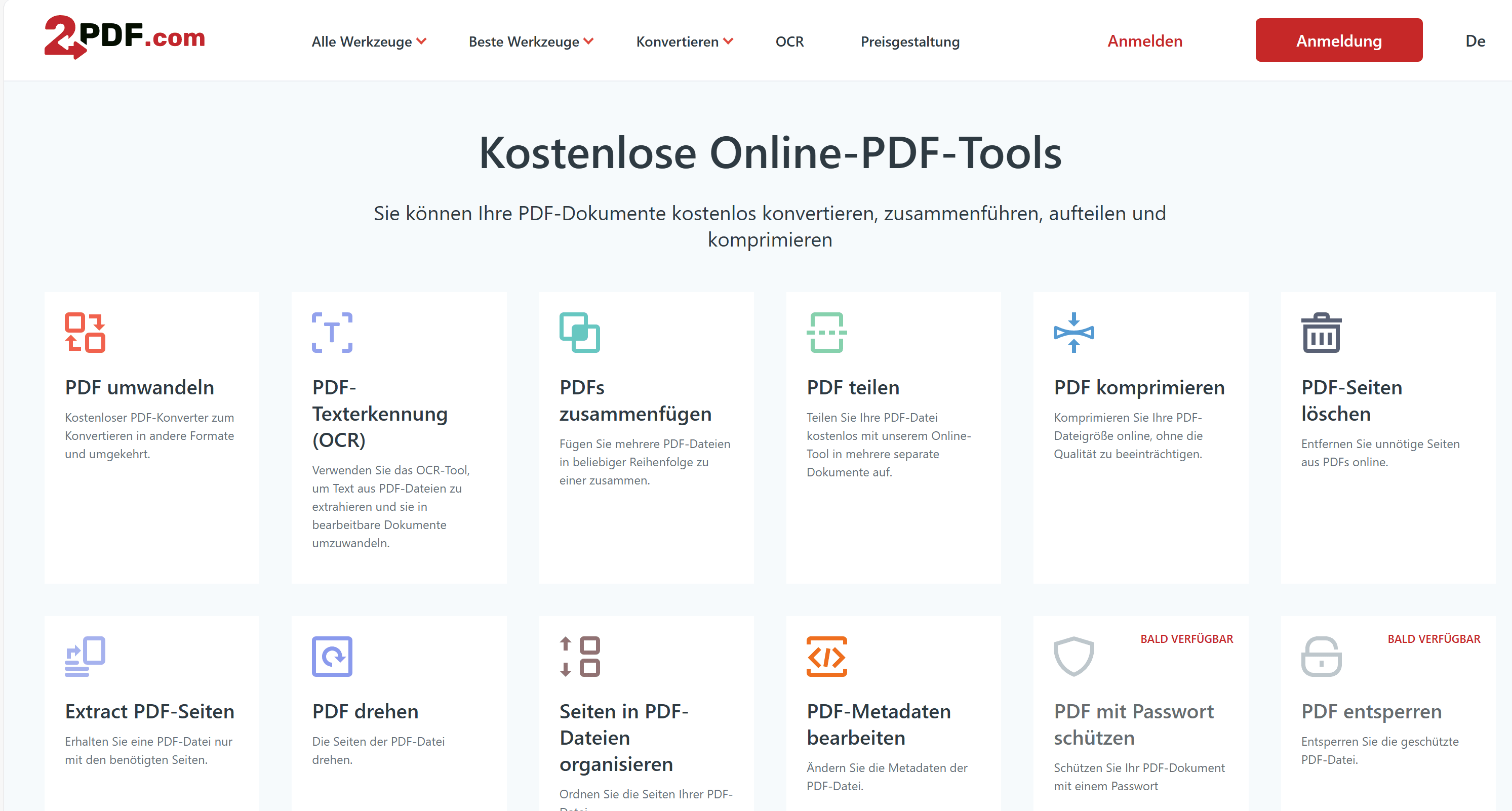Screen dimensions: 1512x811
Task: Click the PDF drehen rotate icon
Action: coord(332,656)
